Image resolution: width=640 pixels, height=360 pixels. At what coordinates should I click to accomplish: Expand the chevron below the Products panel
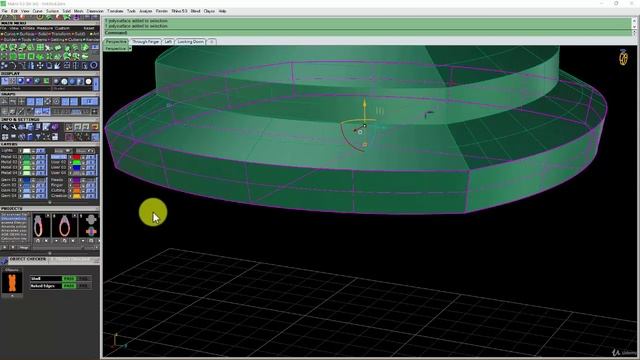[x=50, y=253]
